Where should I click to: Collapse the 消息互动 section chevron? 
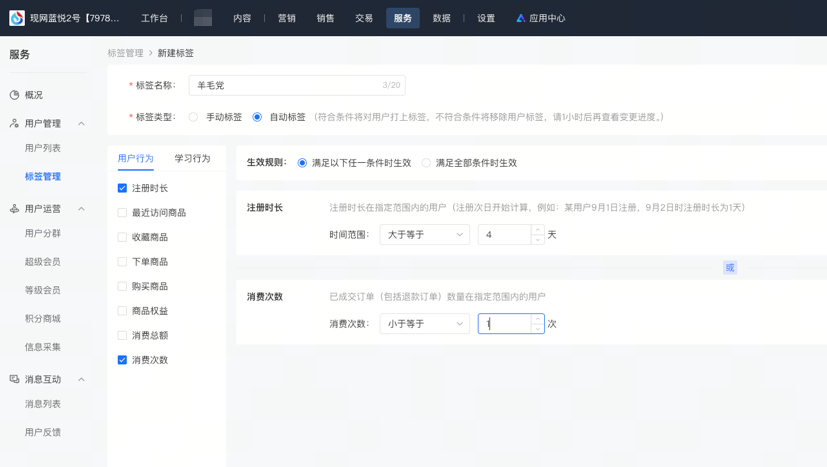81,379
